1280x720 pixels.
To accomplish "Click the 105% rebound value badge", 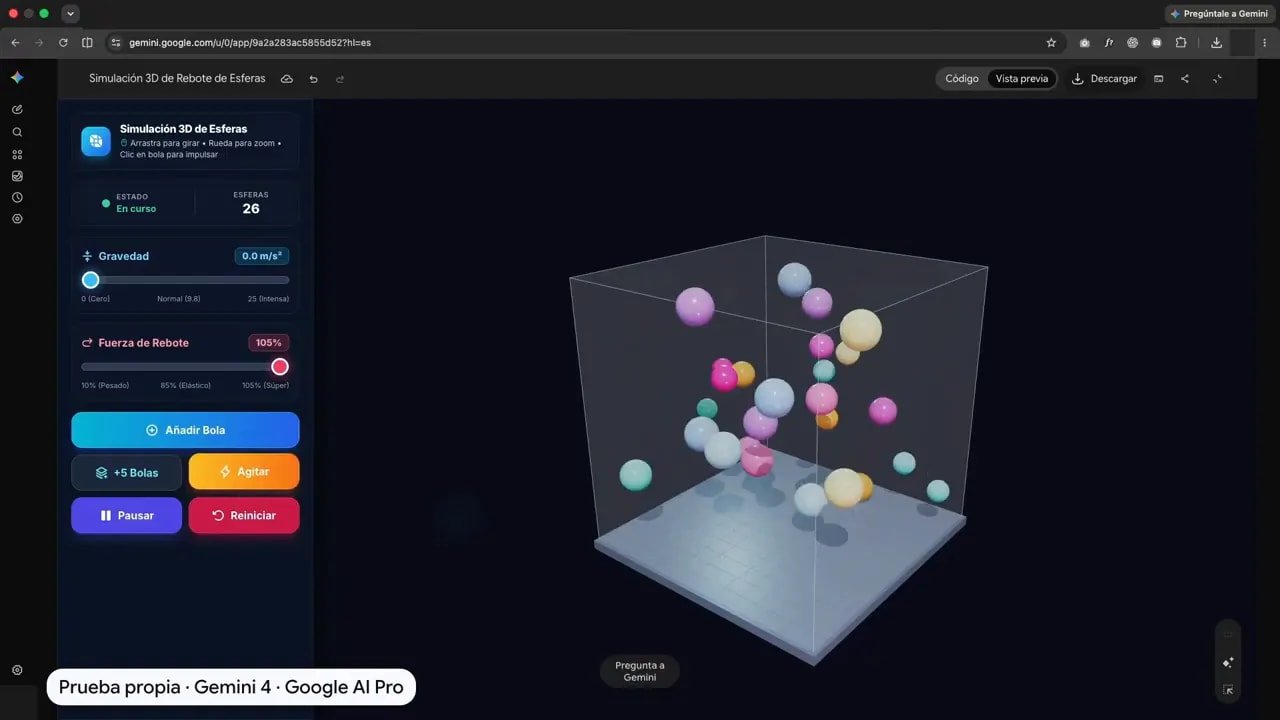I will coord(269,343).
